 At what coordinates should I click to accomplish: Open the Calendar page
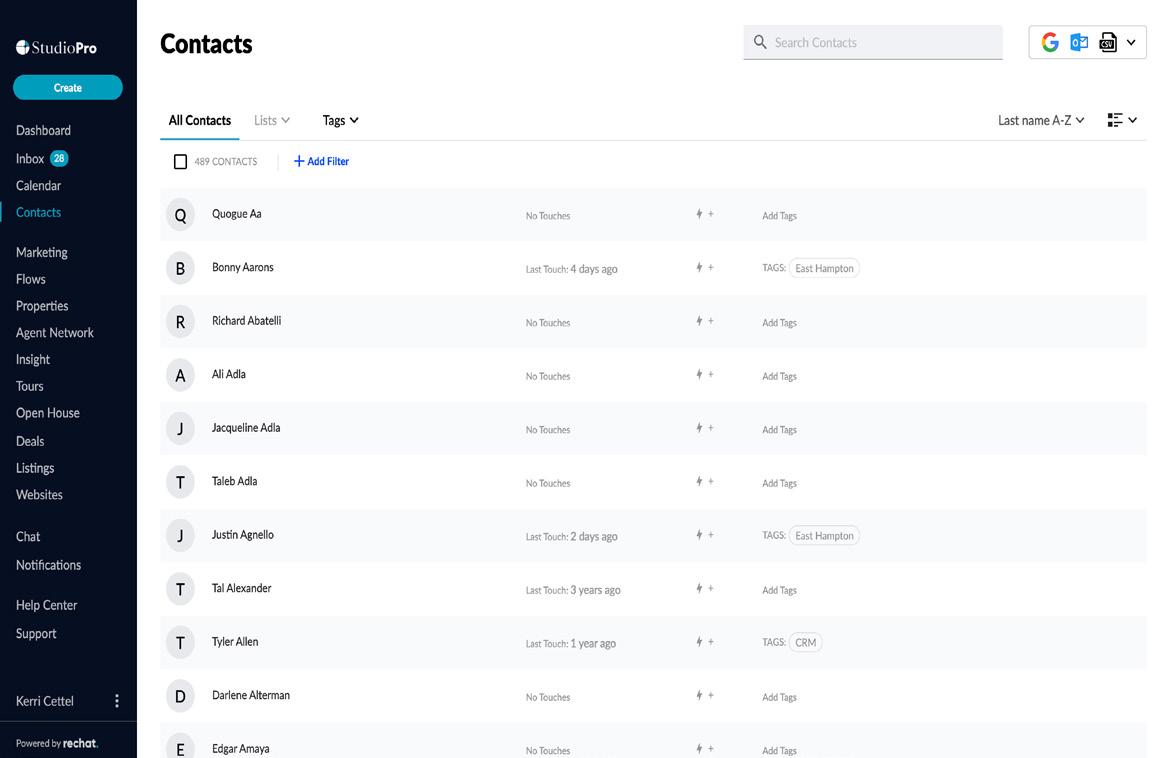(x=39, y=185)
